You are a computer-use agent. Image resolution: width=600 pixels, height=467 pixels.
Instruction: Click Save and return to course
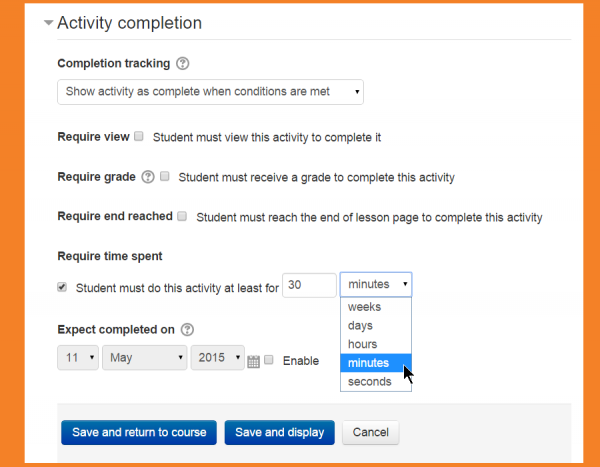139,432
